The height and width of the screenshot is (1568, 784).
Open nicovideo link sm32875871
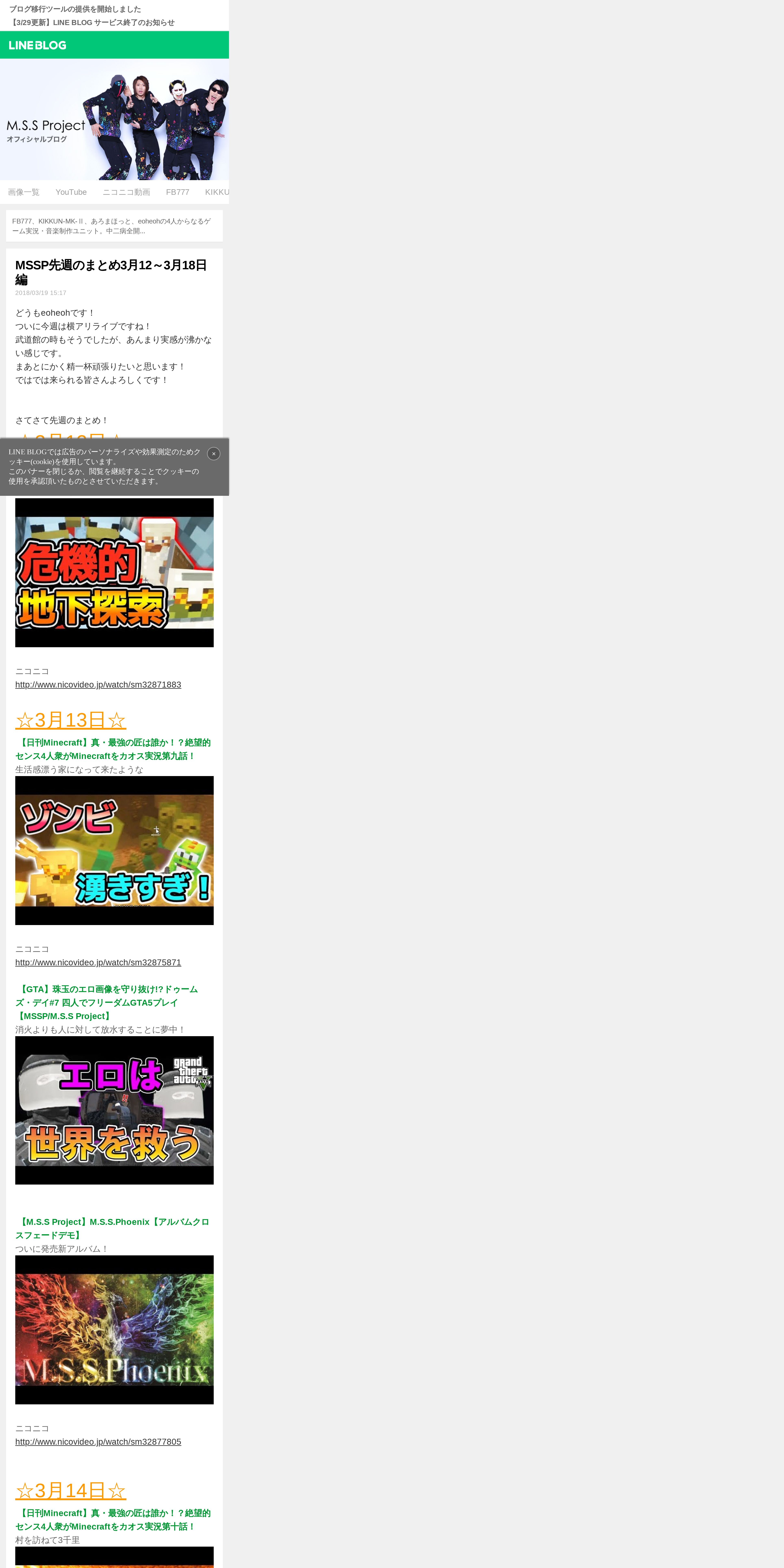tap(98, 962)
